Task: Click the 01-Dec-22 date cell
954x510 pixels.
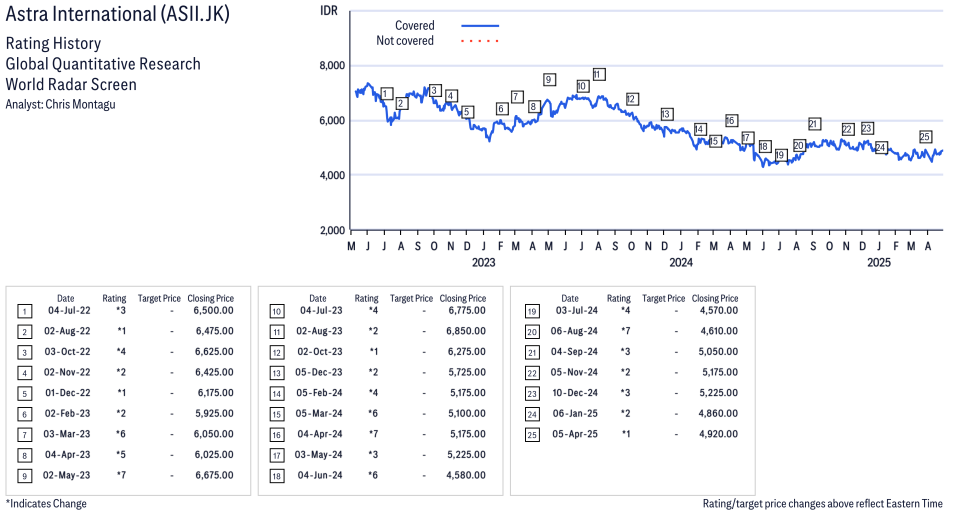Action: click(x=68, y=393)
